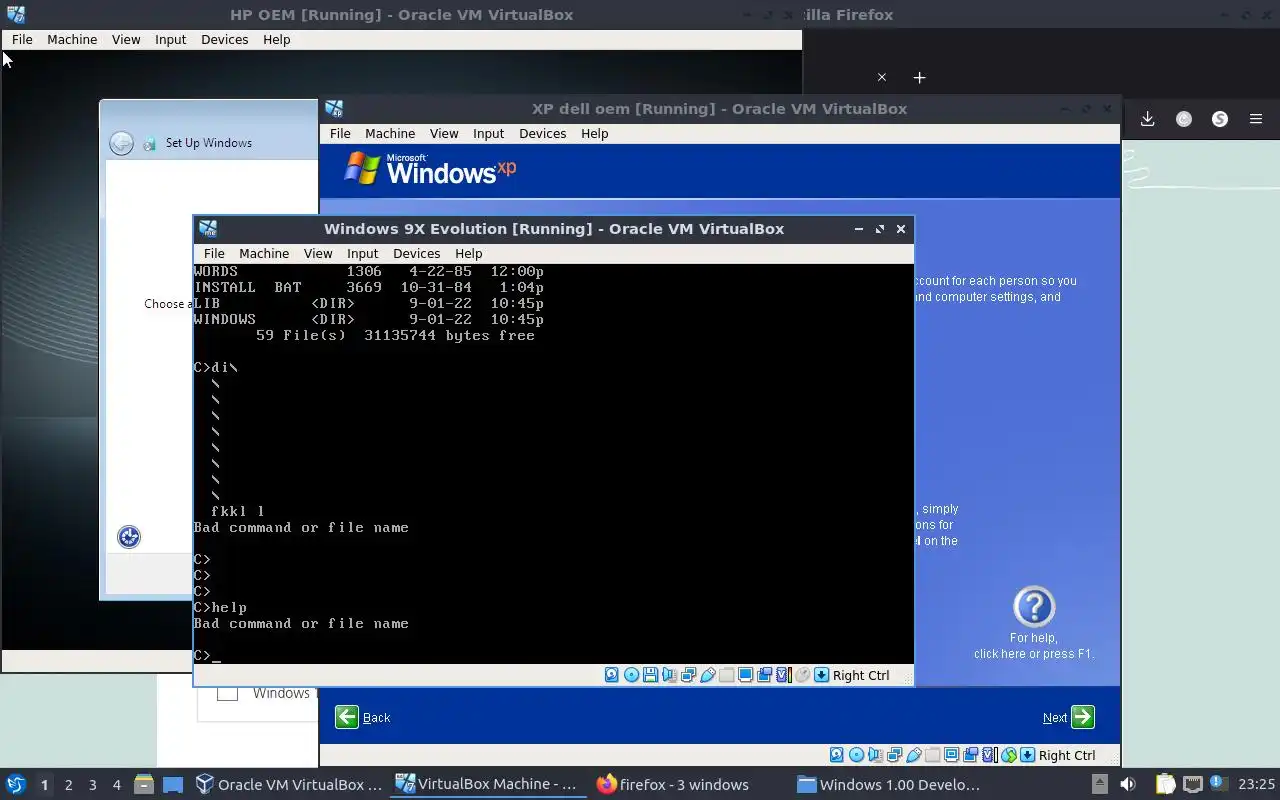Open View menu in HP OEM window

coord(126,39)
